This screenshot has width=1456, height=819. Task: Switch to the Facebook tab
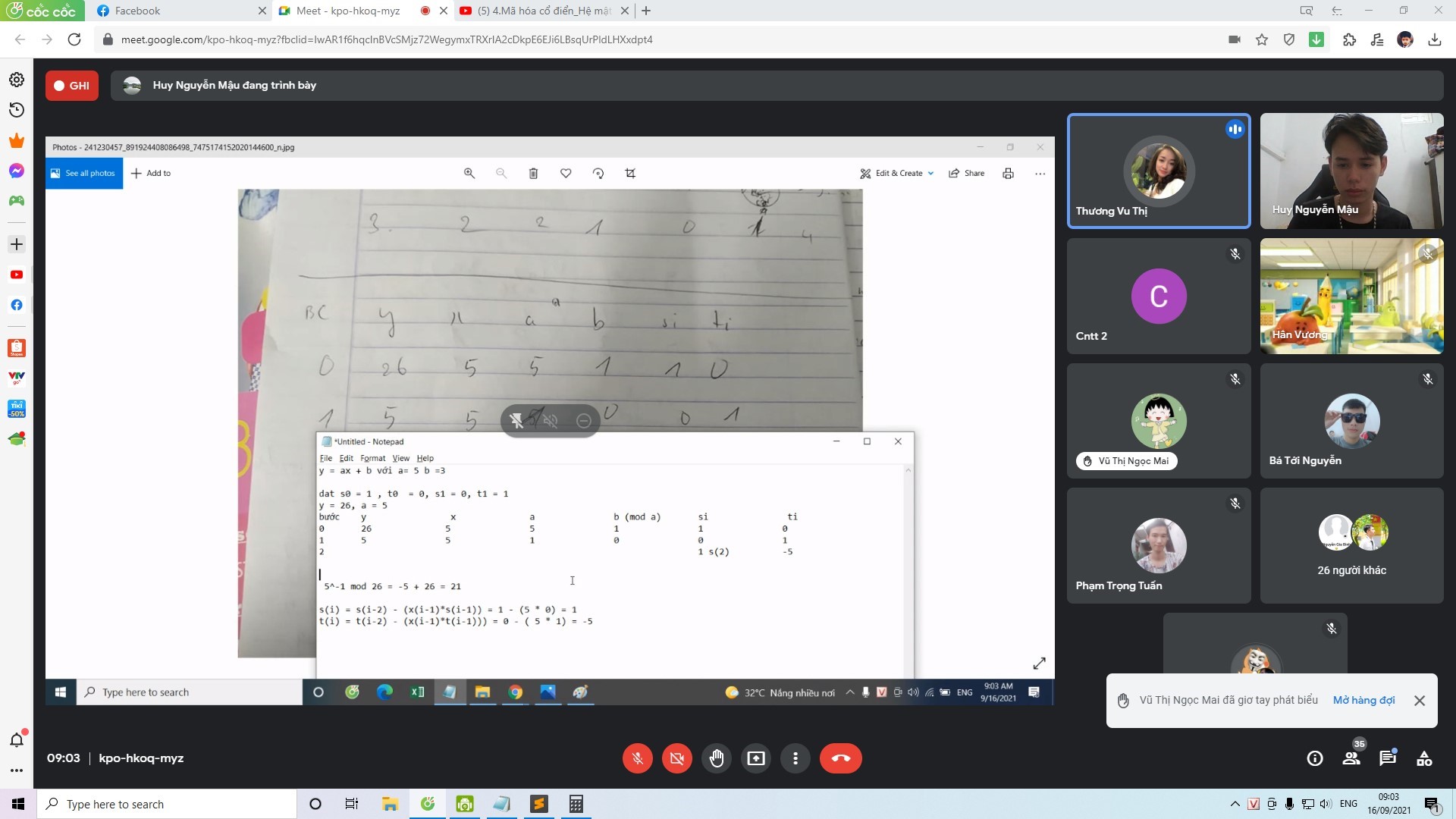(x=137, y=11)
